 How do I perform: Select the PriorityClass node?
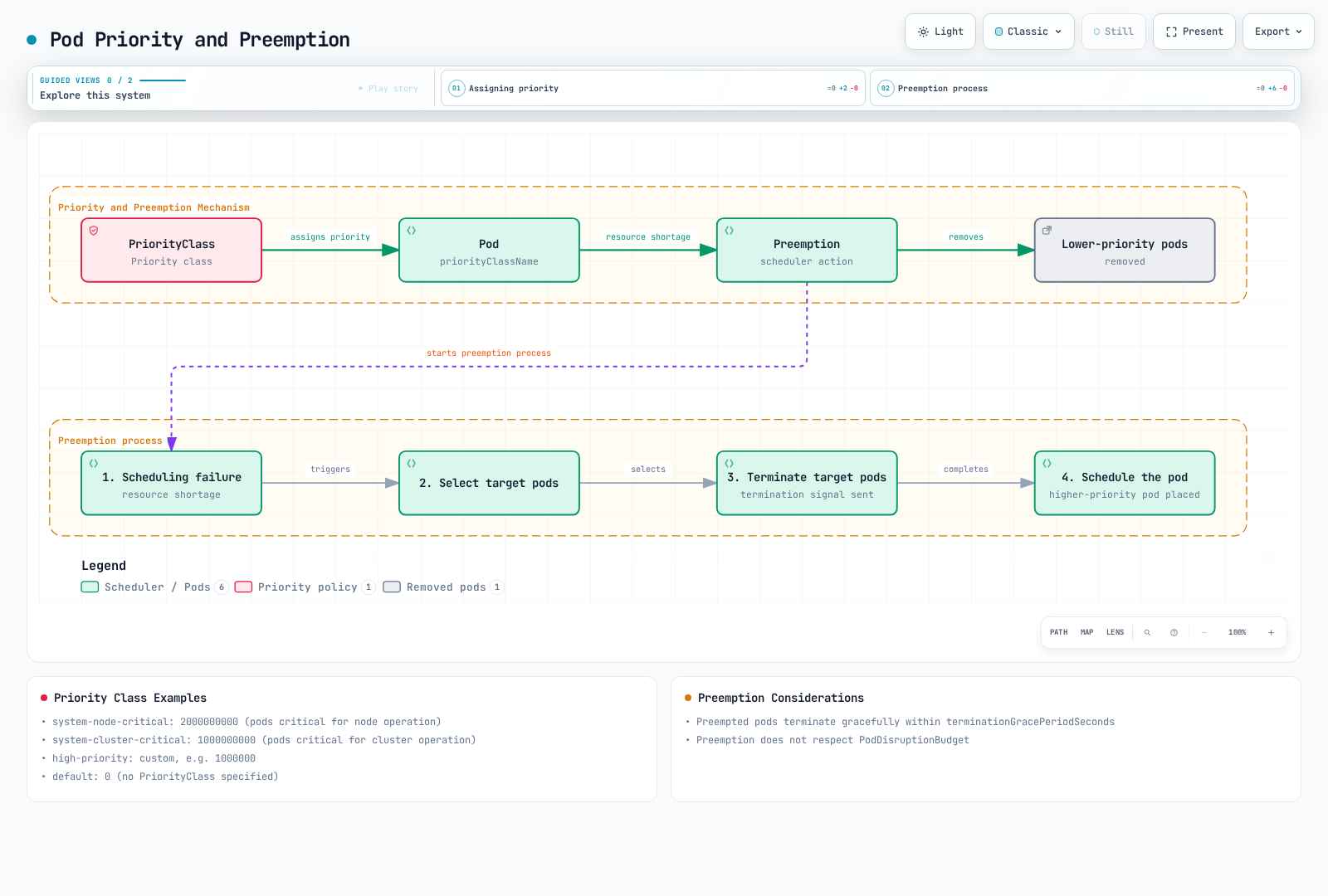point(172,251)
